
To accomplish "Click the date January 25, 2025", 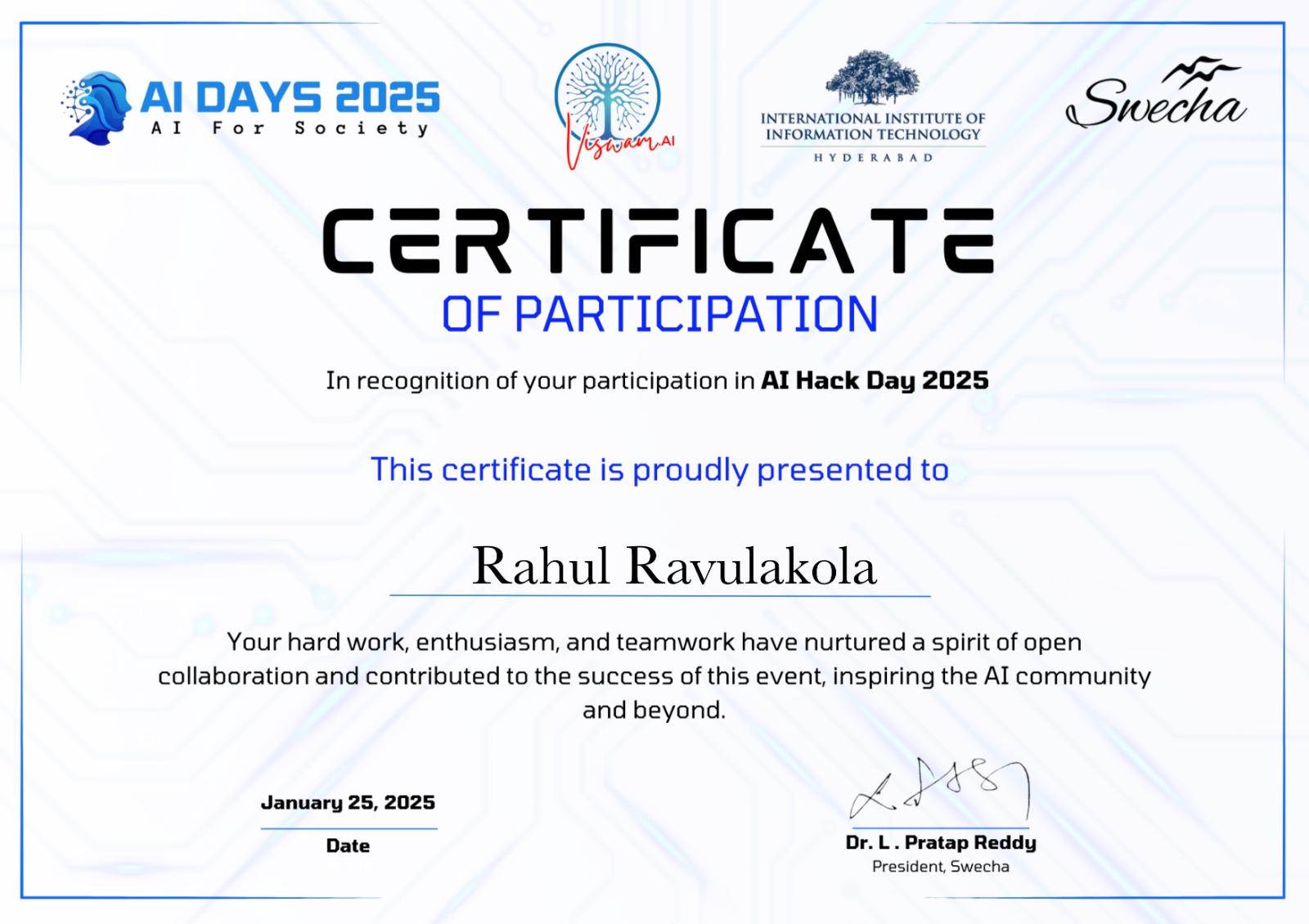I will [x=348, y=803].
